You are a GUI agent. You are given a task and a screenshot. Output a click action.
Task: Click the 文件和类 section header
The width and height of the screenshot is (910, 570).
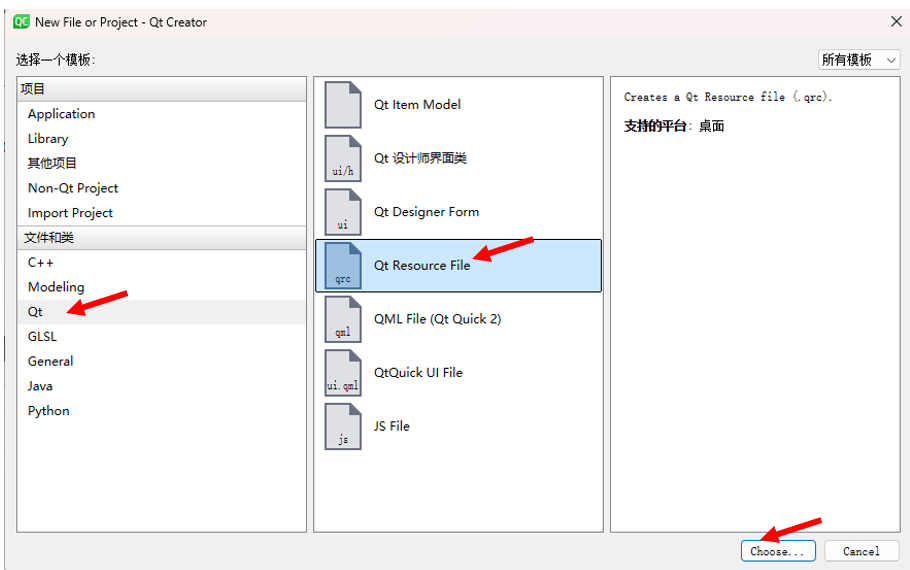pos(161,238)
